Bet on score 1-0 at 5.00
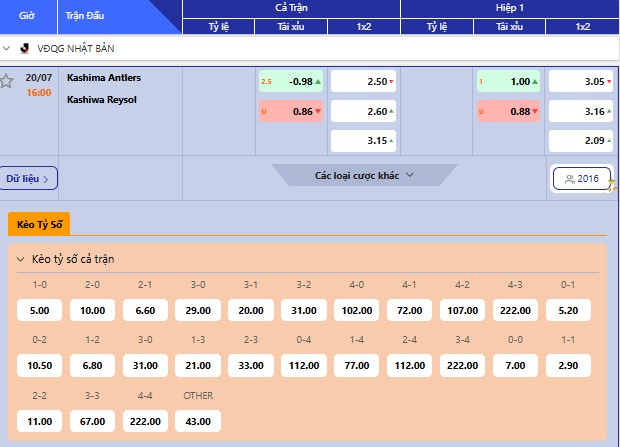The image size is (620, 447). pos(40,310)
